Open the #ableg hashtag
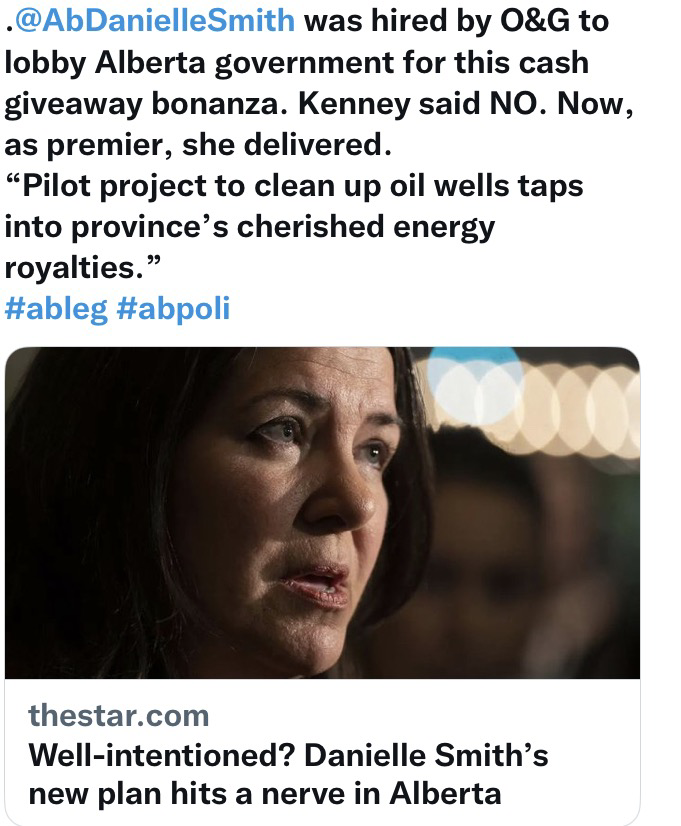The width and height of the screenshot is (681, 826). coord(55,309)
